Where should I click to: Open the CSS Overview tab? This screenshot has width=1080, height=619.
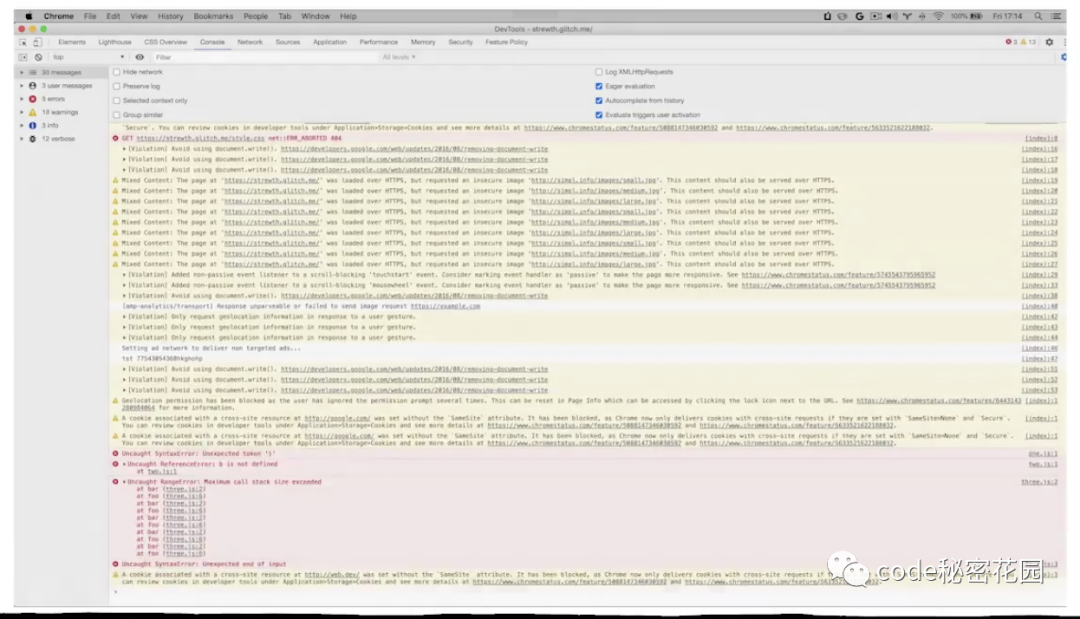(165, 42)
